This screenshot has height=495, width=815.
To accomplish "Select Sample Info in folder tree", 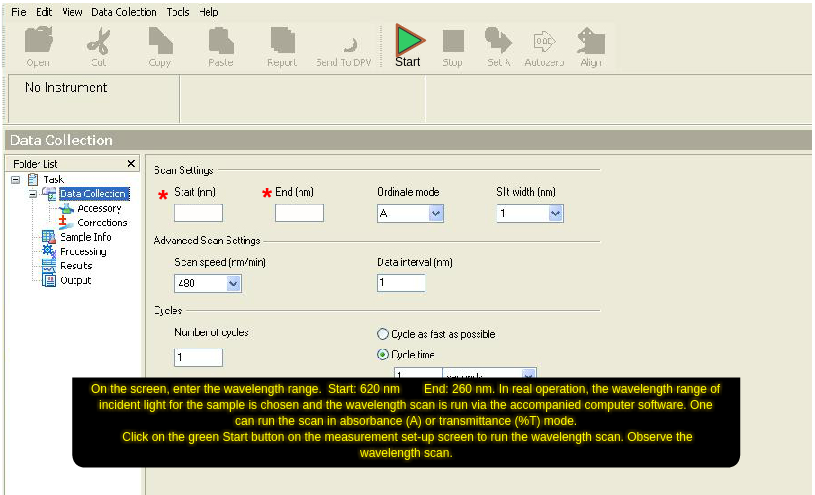I will tap(85, 237).
